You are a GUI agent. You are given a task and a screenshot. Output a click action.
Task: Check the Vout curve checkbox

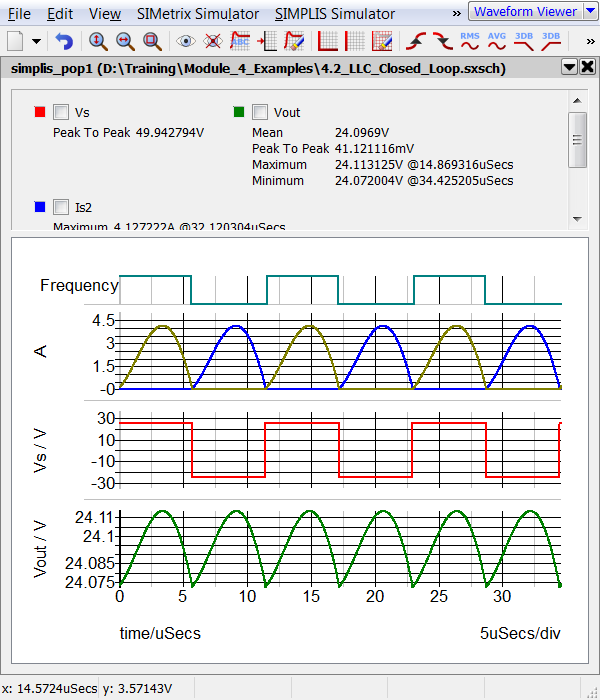point(260,112)
